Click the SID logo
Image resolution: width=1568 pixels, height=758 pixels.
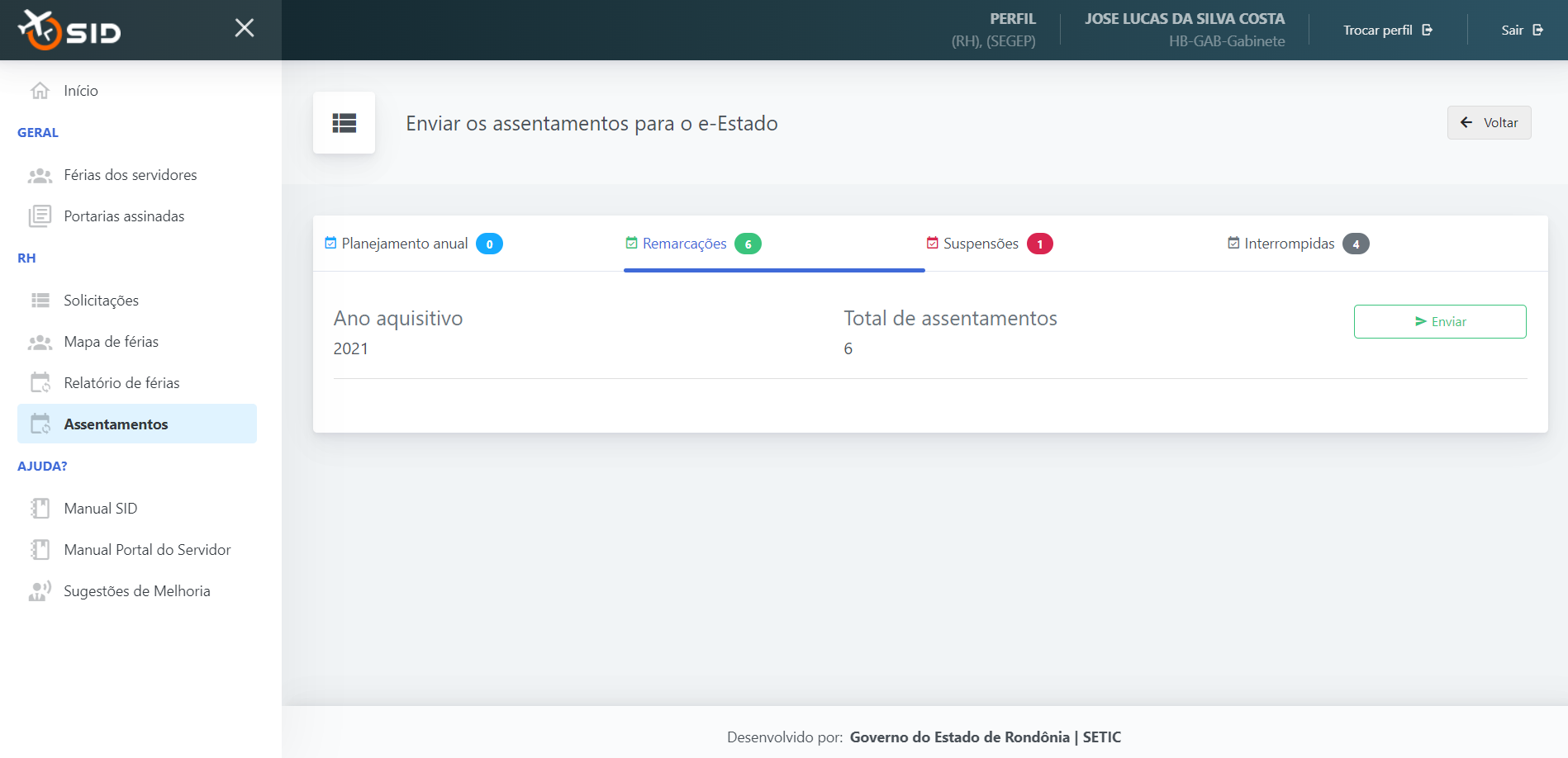69,30
